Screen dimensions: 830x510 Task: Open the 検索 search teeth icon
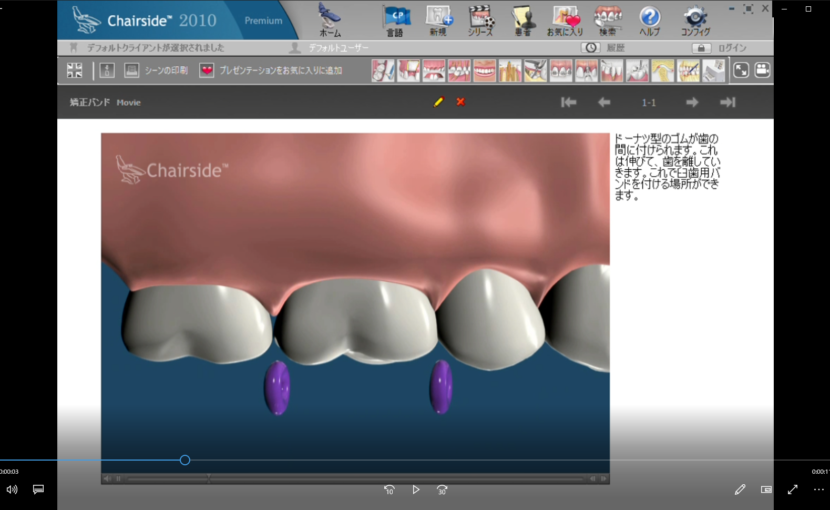click(608, 21)
